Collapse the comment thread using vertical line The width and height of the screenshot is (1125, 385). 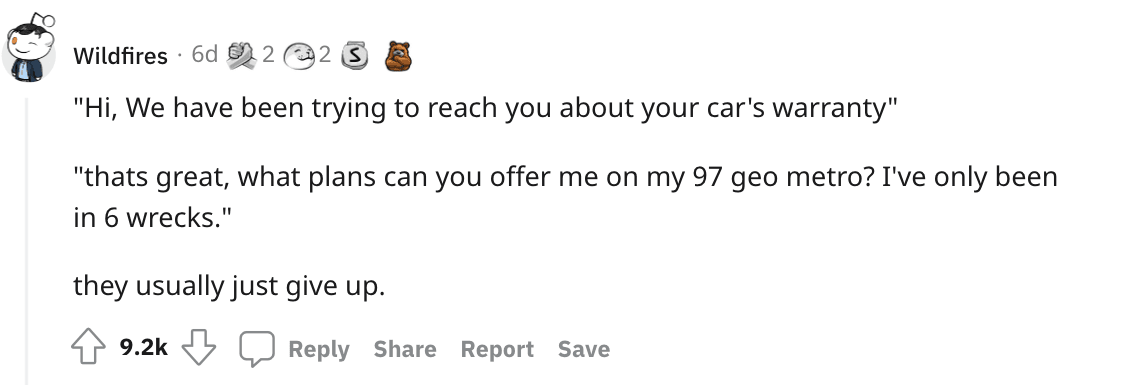coord(27,241)
